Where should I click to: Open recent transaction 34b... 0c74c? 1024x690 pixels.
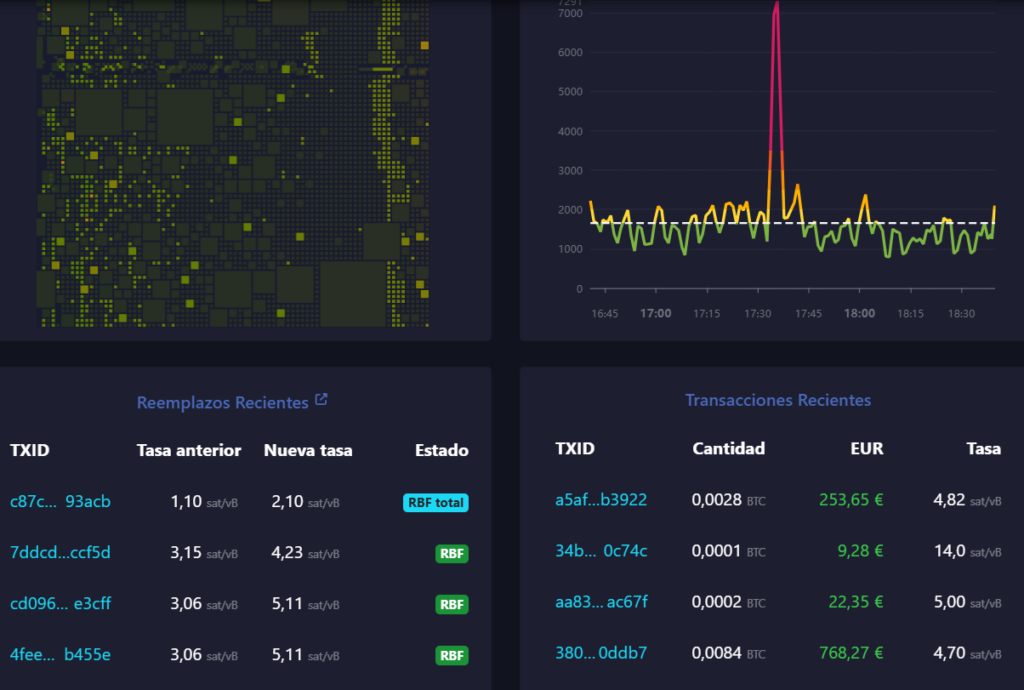(x=601, y=551)
